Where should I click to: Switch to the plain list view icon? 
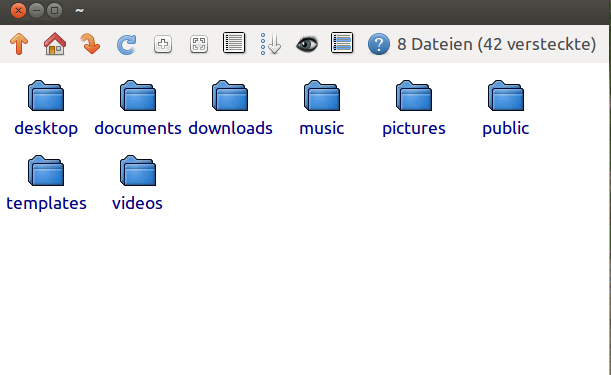[x=234, y=43]
